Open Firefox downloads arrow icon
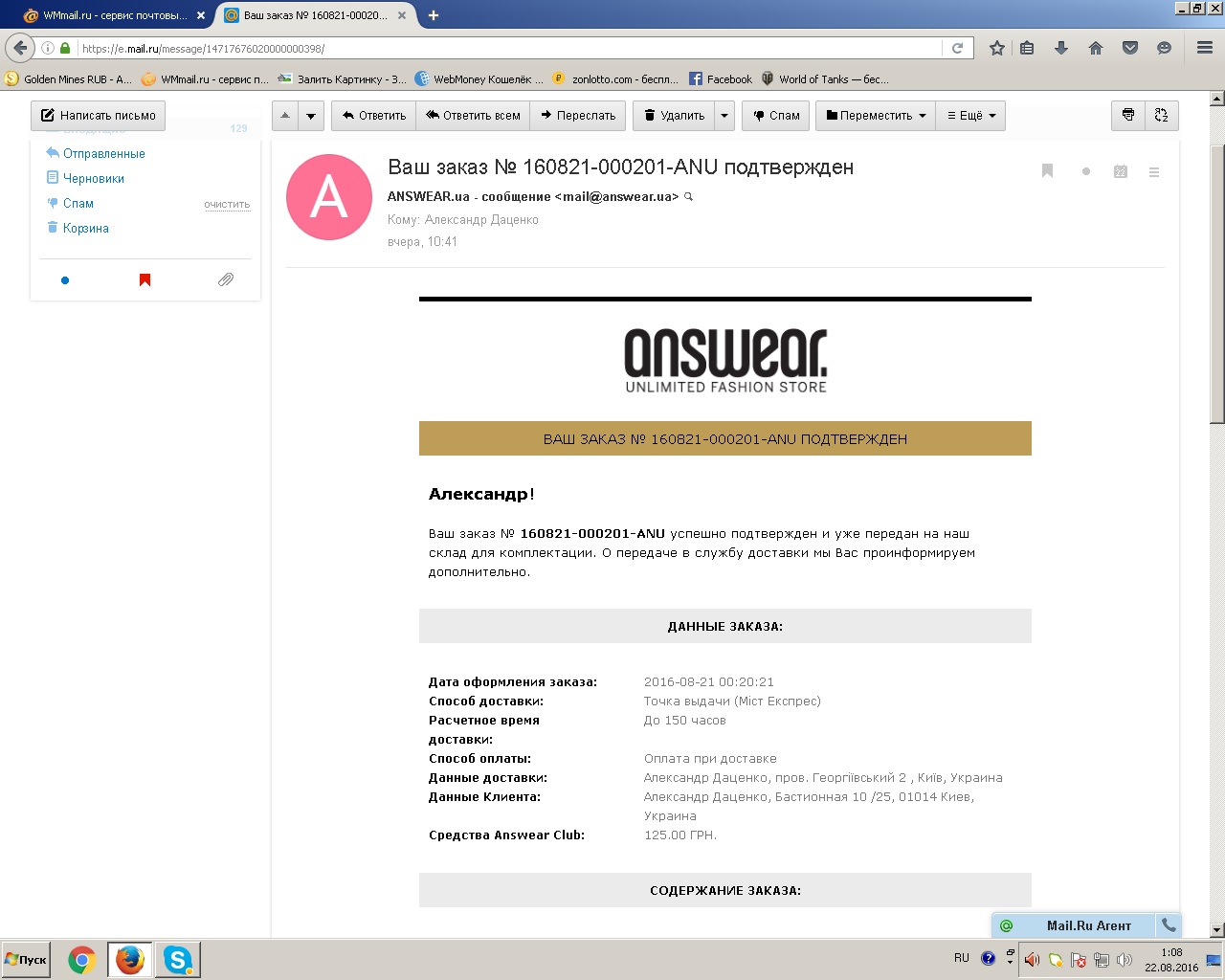 coord(1060,48)
